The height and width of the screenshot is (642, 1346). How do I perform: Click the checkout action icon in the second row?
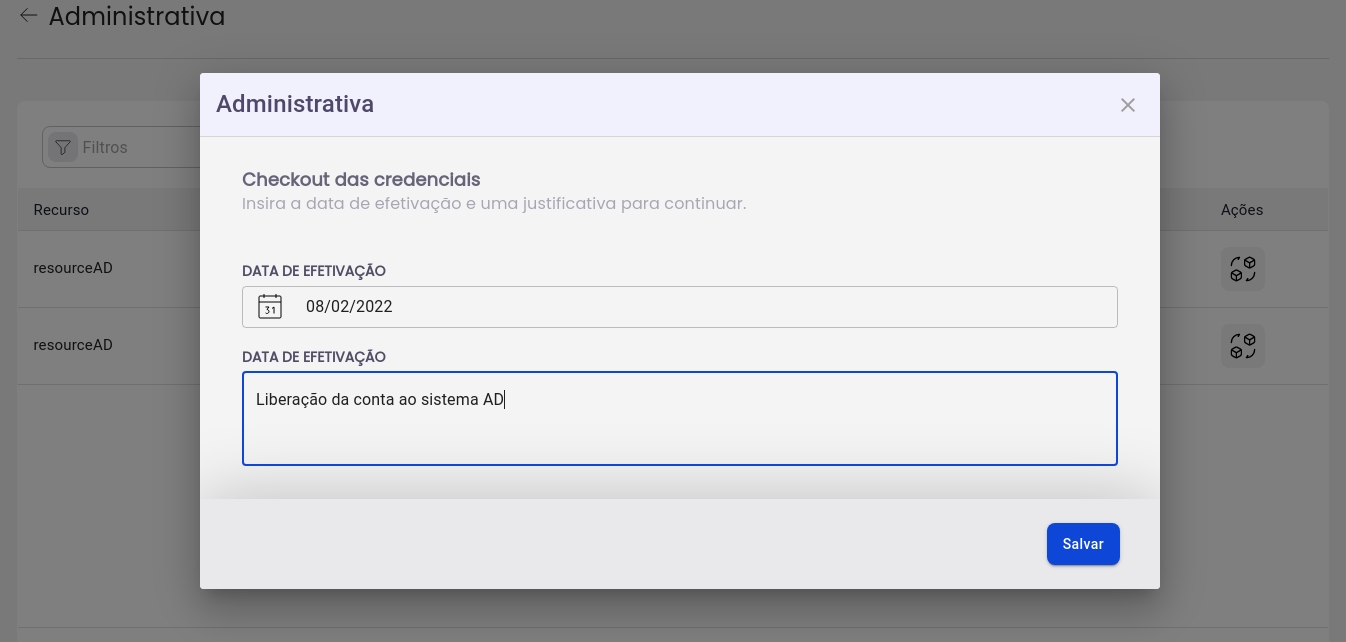1242,346
